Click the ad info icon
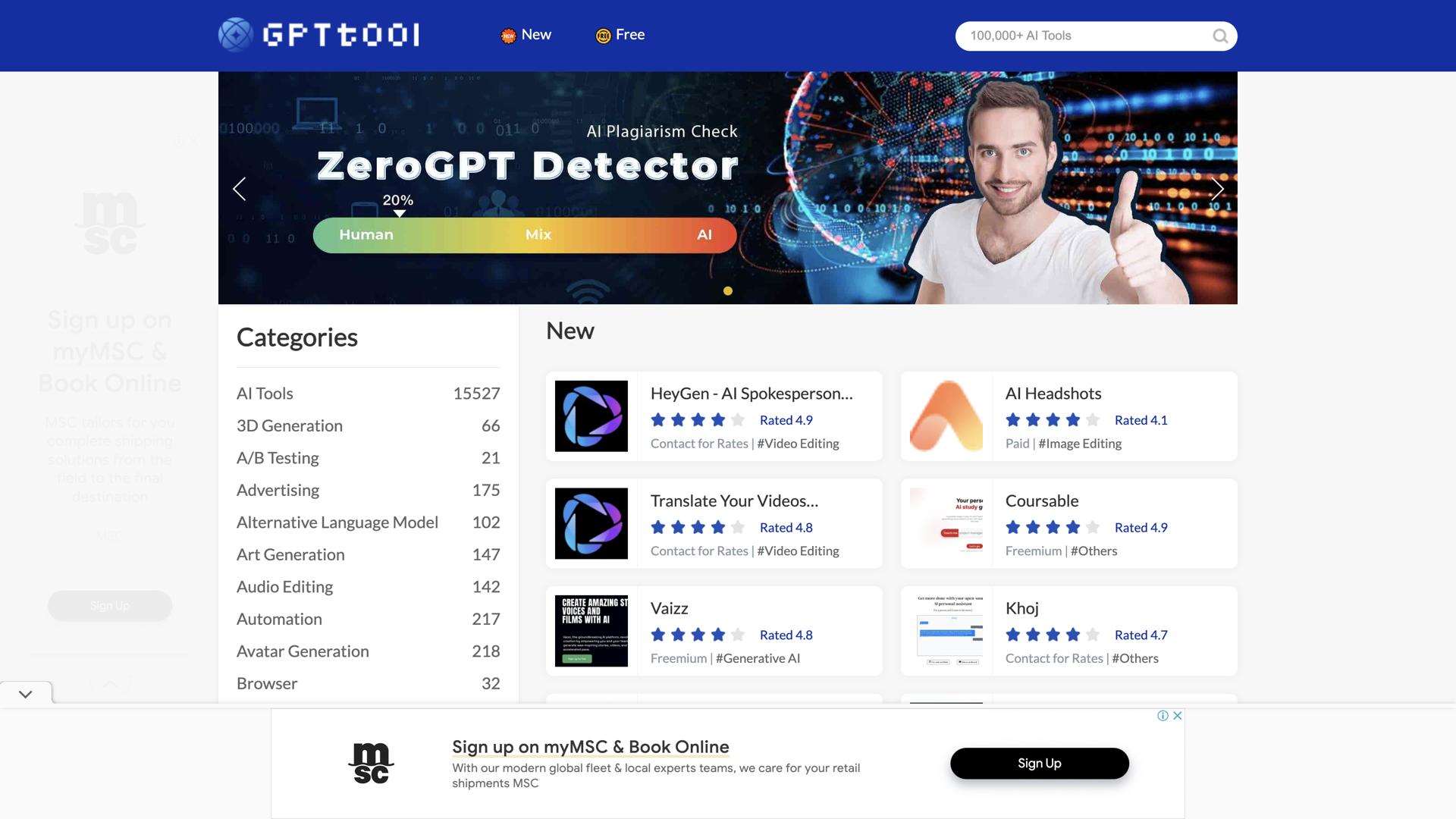The height and width of the screenshot is (819, 1456). pos(1163,716)
